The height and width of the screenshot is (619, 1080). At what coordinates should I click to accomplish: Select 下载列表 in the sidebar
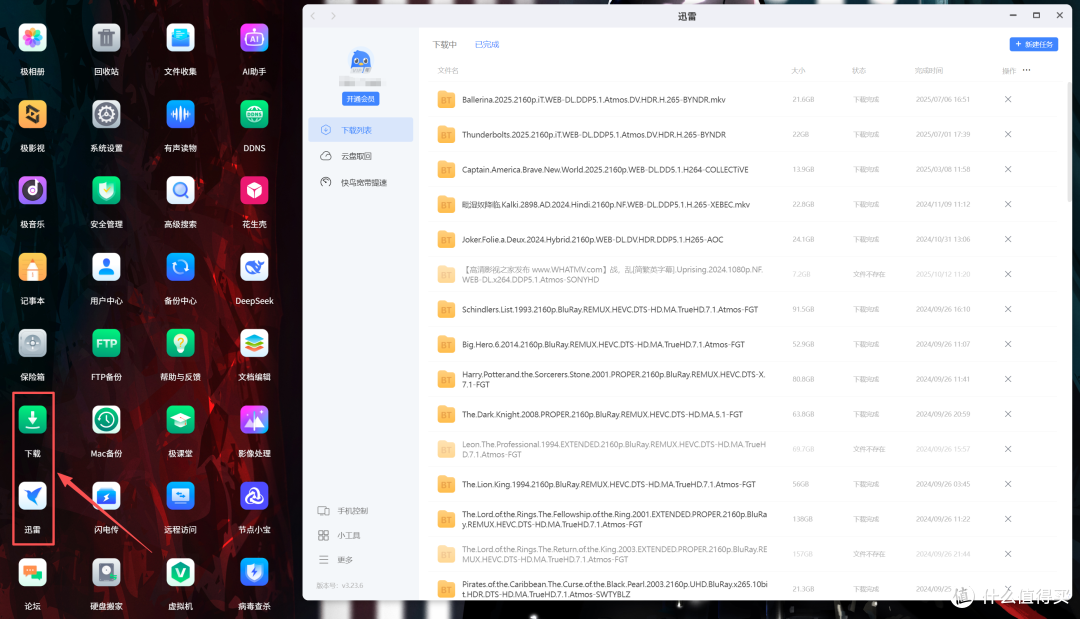tap(361, 130)
